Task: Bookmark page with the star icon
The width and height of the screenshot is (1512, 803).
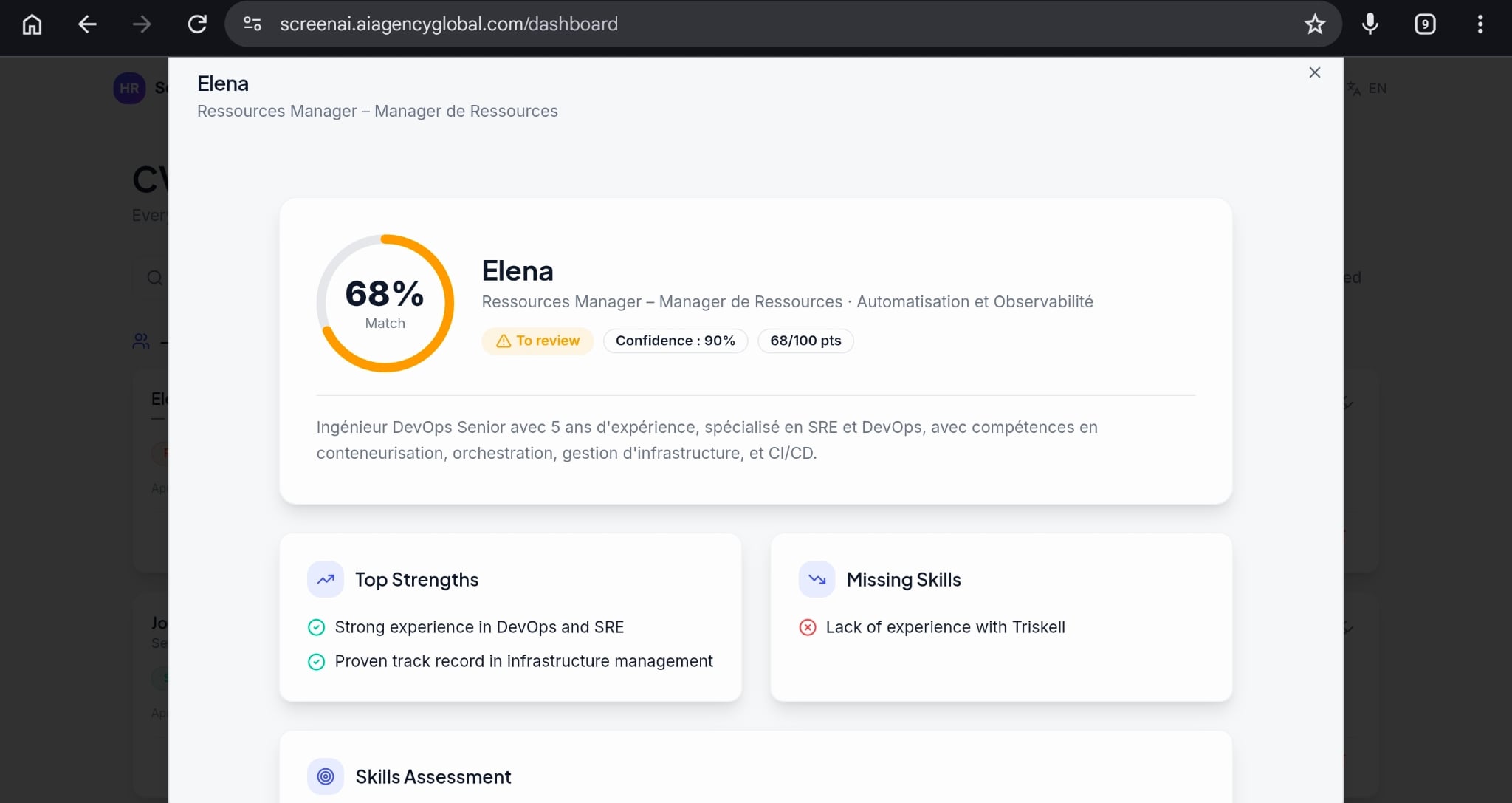Action: [1314, 24]
